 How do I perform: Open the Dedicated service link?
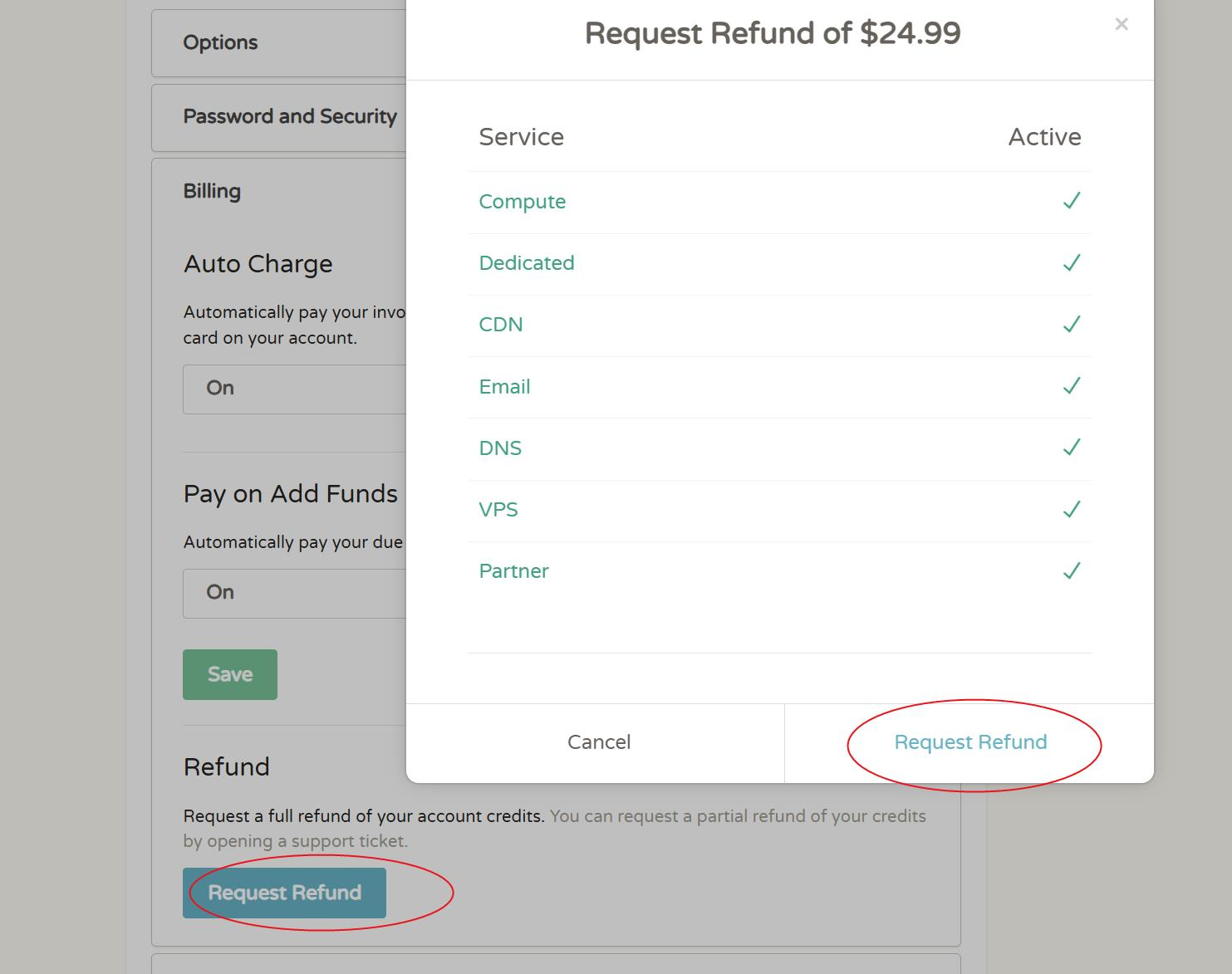click(527, 263)
